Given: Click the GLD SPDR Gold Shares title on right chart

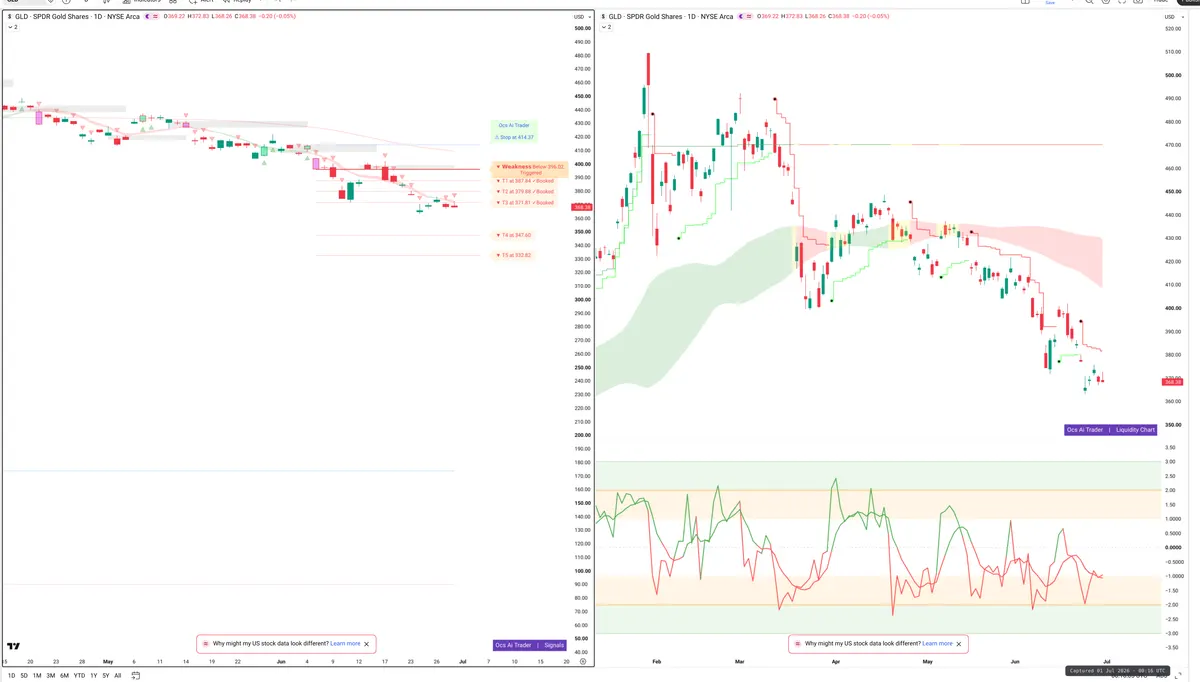Looking at the screenshot, I should pyautogui.click(x=670, y=17).
